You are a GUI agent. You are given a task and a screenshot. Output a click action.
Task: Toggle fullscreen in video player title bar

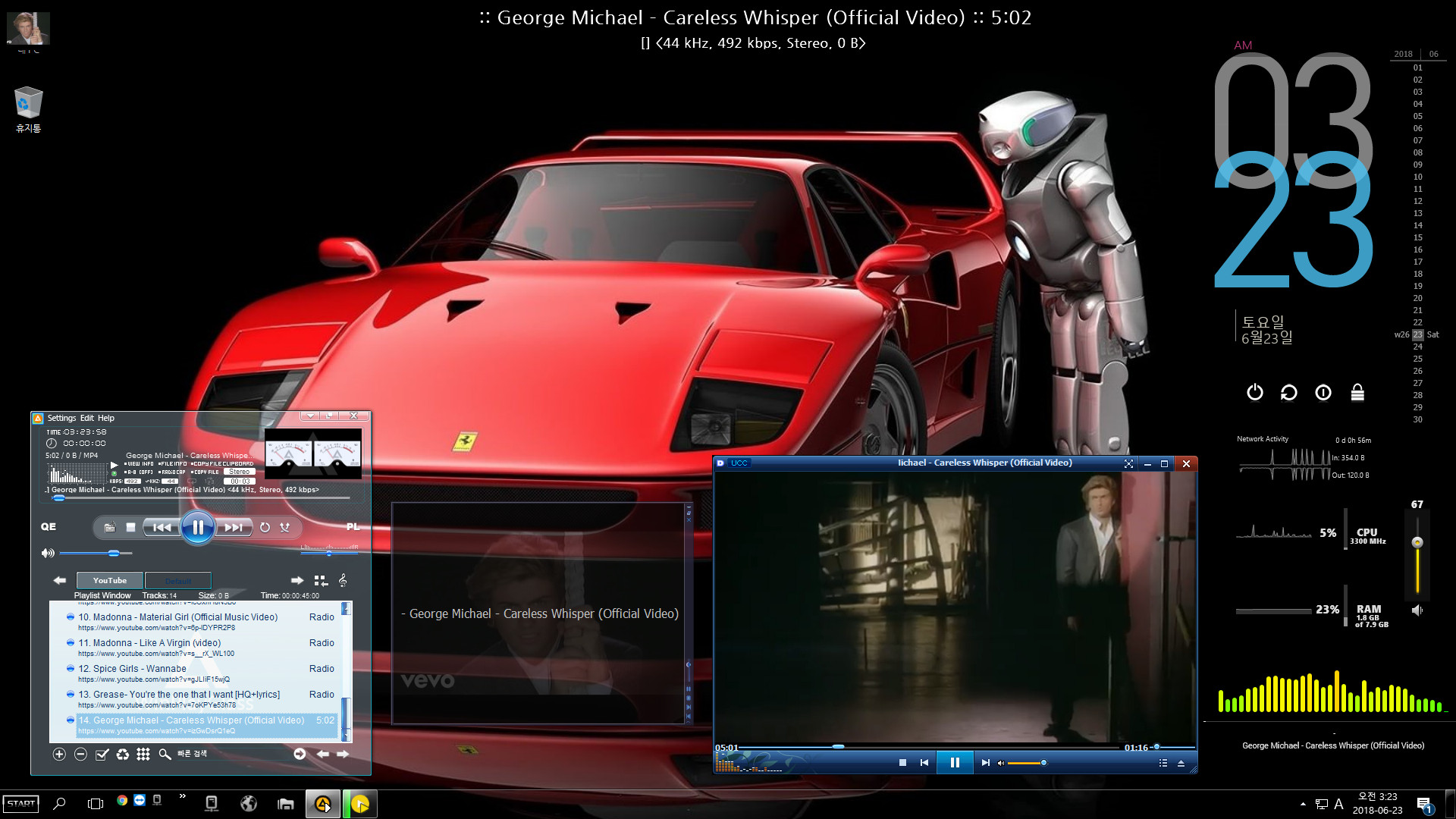point(1128,463)
